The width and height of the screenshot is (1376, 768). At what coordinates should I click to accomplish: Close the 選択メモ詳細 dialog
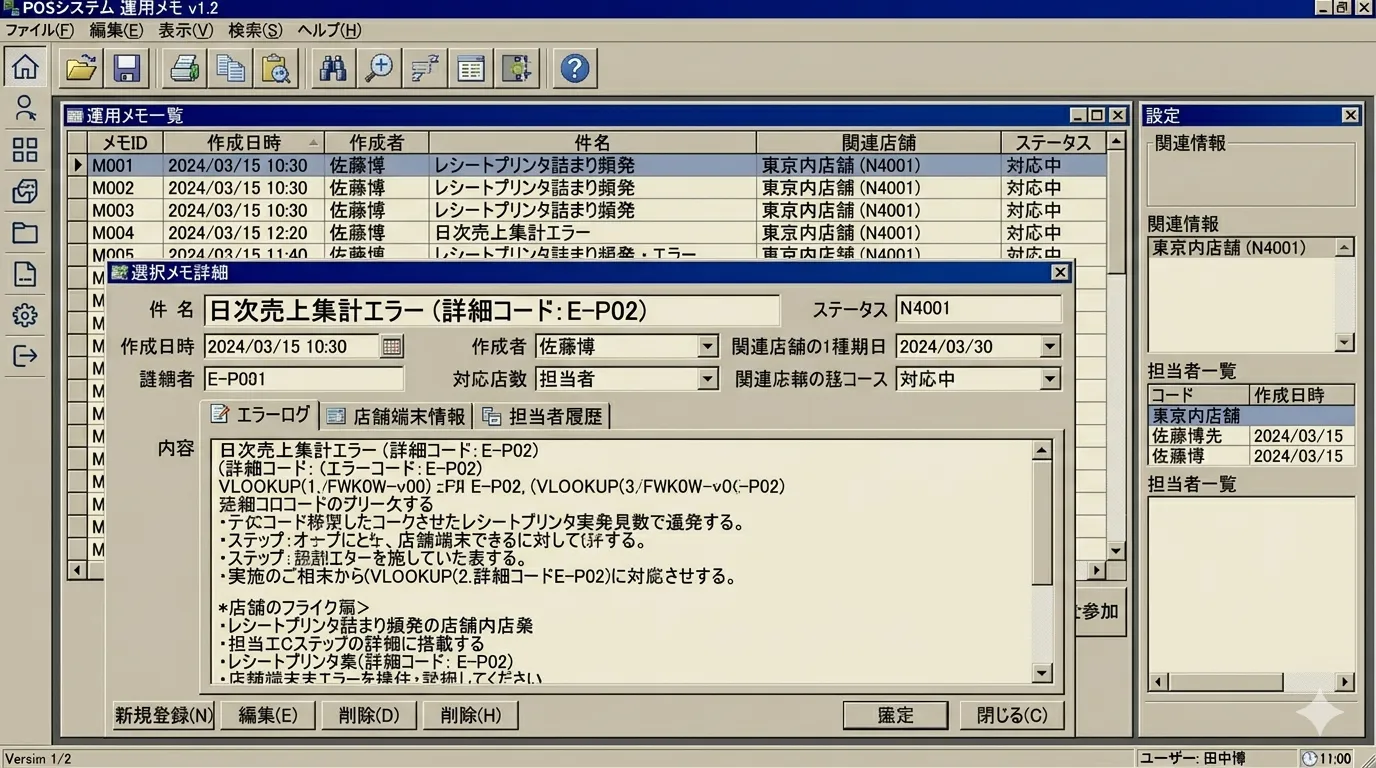click(x=1060, y=273)
